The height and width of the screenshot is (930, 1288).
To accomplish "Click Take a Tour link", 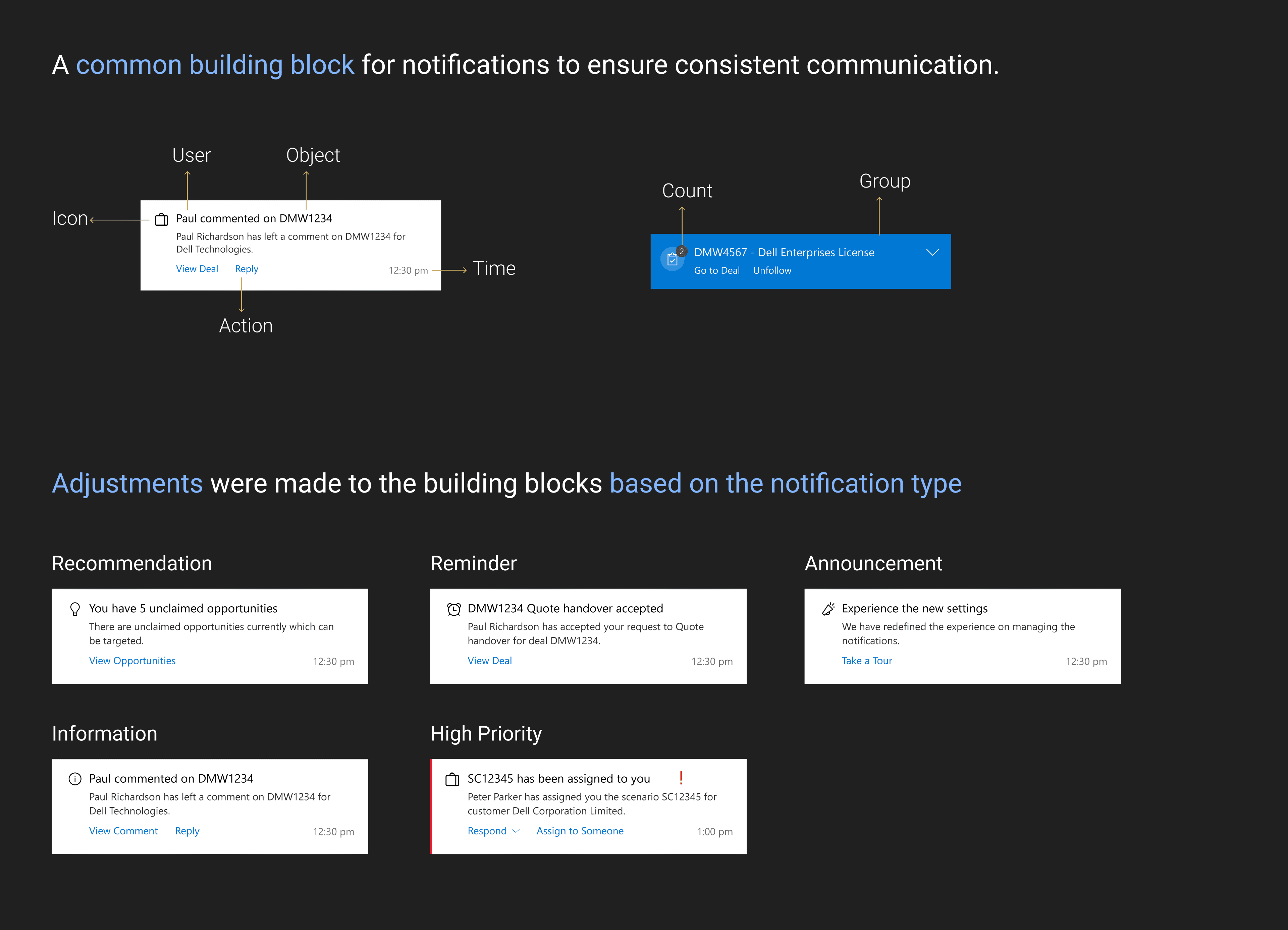I will point(867,661).
